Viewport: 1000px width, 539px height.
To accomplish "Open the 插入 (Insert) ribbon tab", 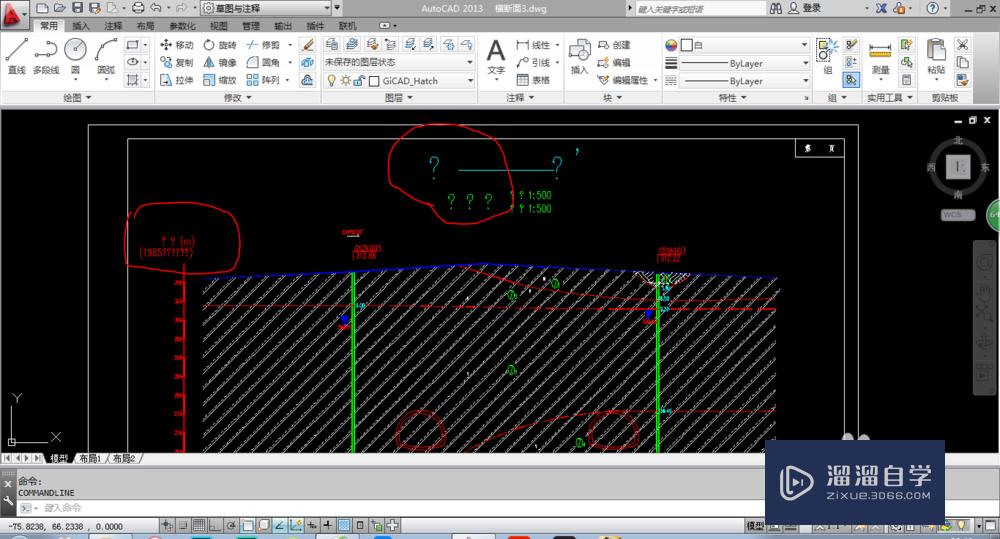I will pos(80,26).
